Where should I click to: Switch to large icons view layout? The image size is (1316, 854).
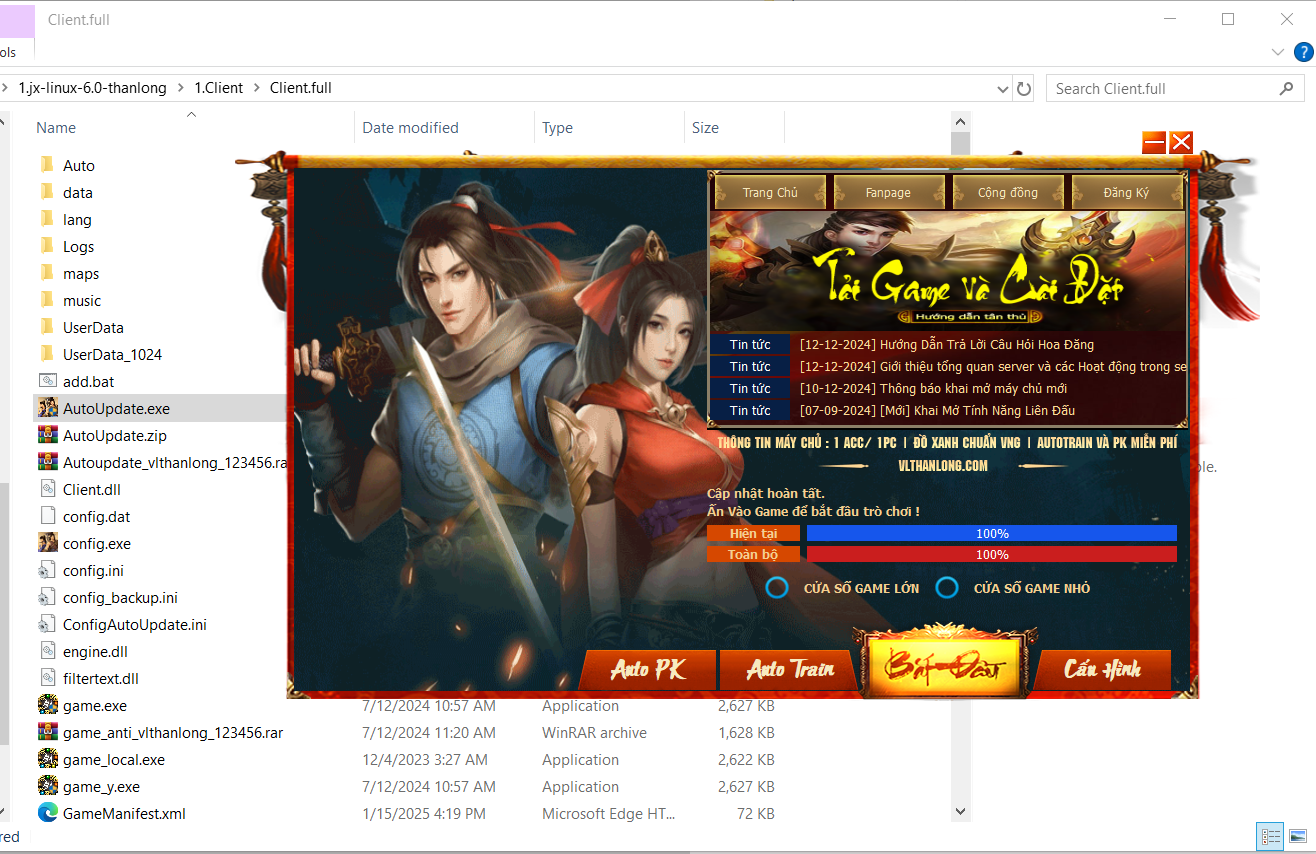click(x=1298, y=836)
